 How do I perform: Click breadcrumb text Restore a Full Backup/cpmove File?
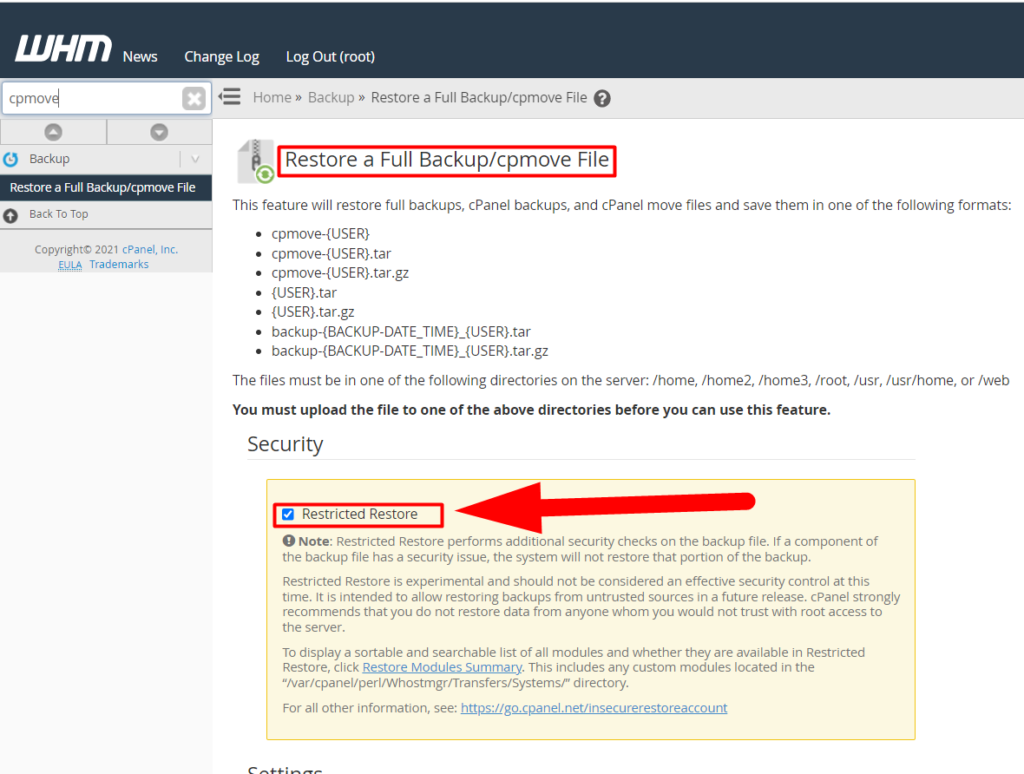(479, 97)
